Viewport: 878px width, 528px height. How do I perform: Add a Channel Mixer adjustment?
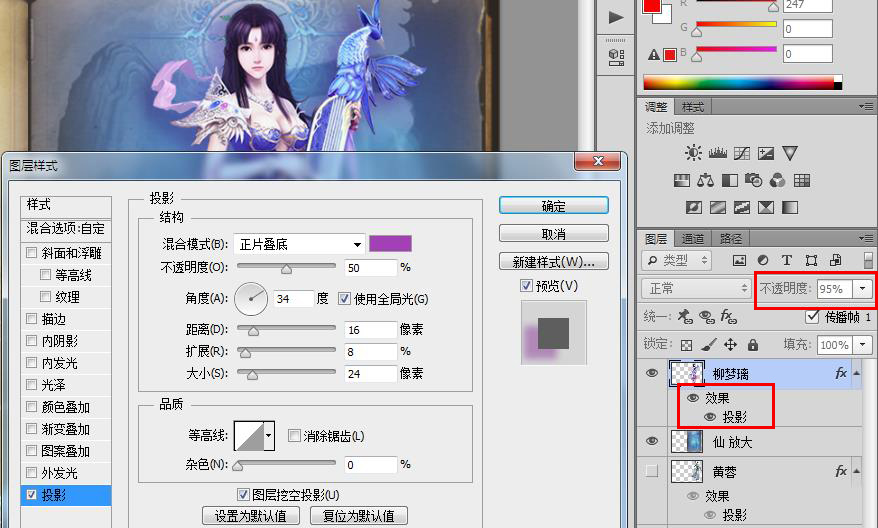click(x=778, y=180)
